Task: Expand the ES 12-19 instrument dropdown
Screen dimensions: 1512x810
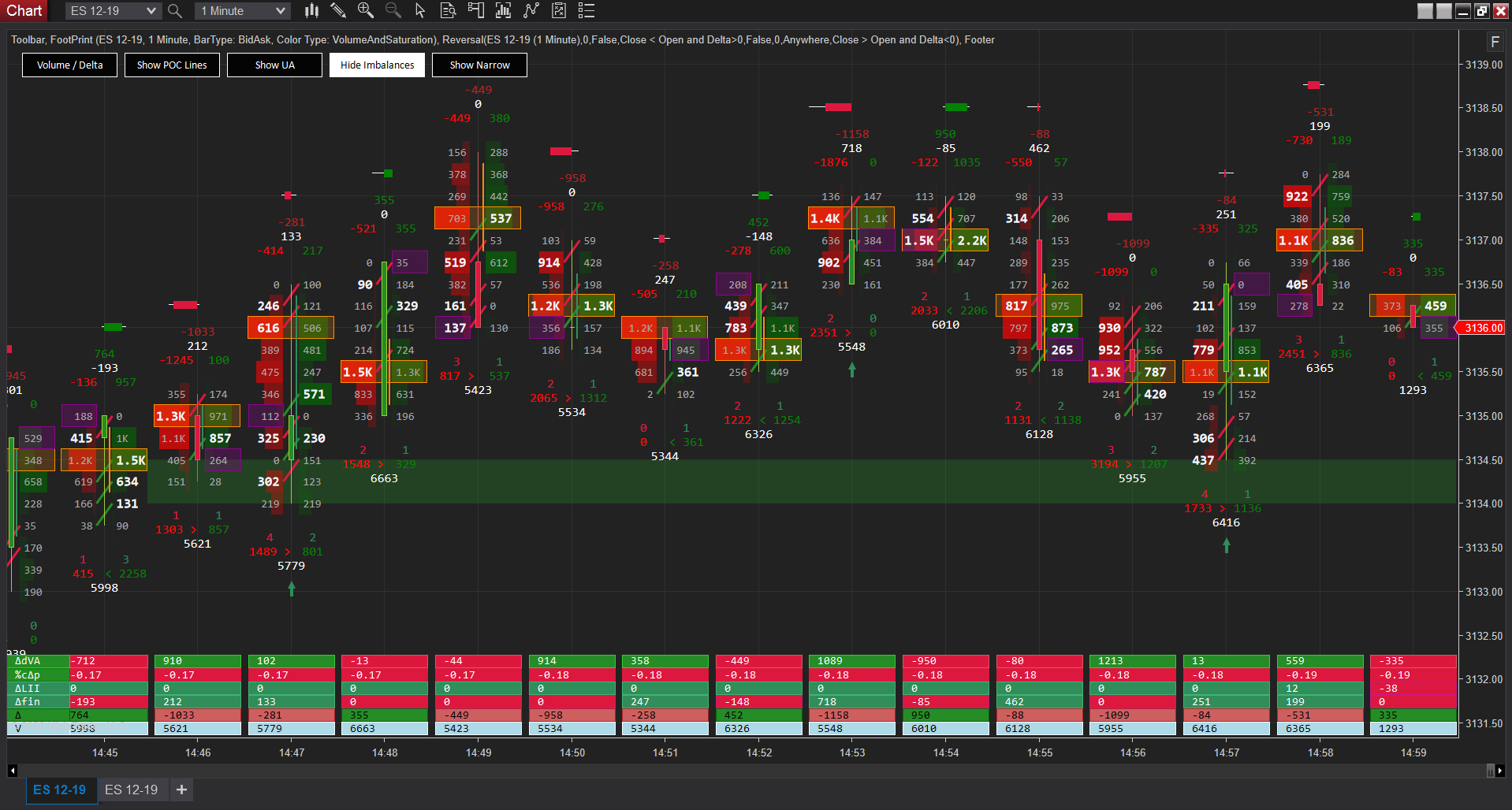Action: [x=111, y=11]
